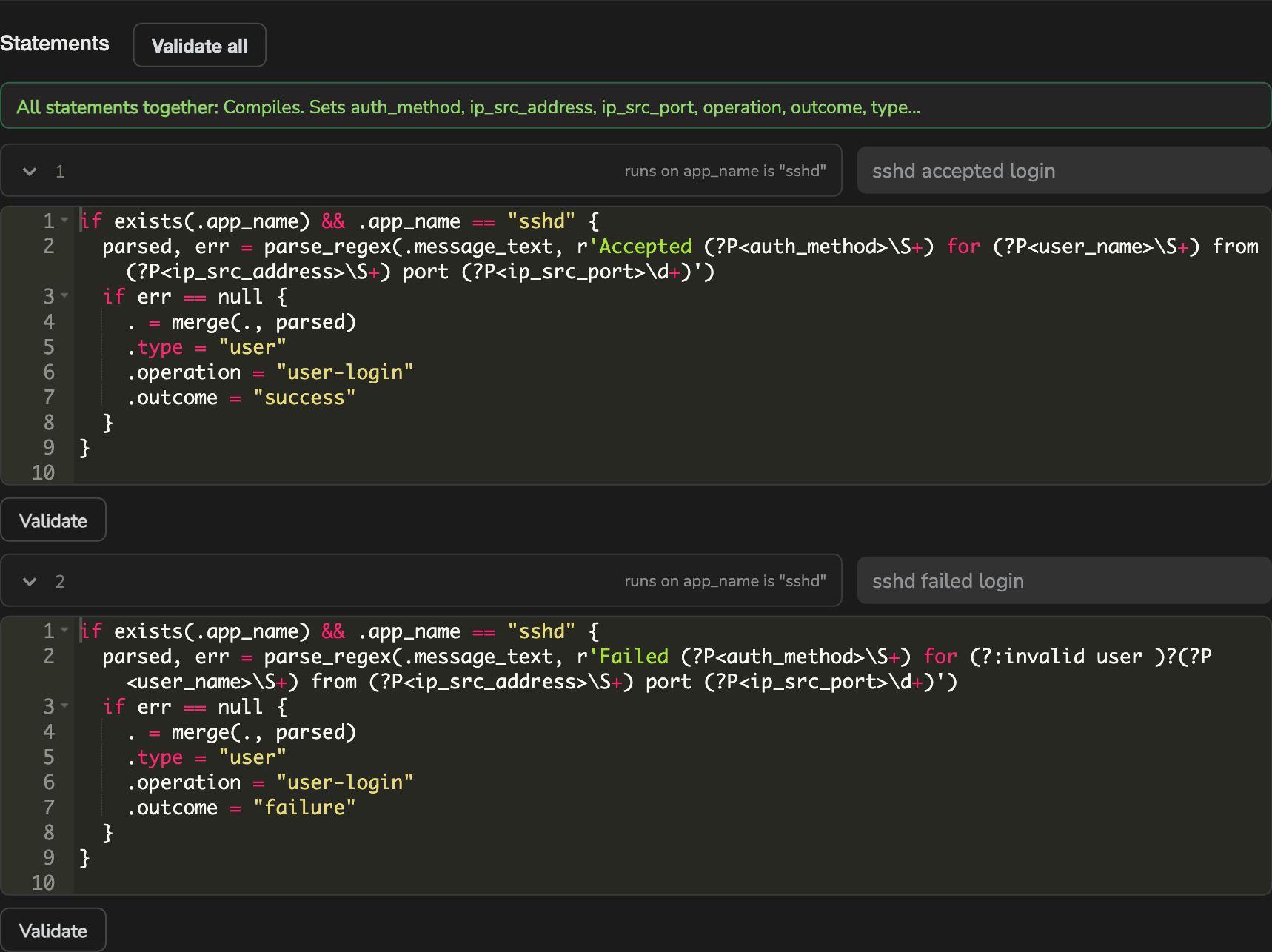
Task: Collapse statement 2 with its chevron
Action: [x=30, y=581]
